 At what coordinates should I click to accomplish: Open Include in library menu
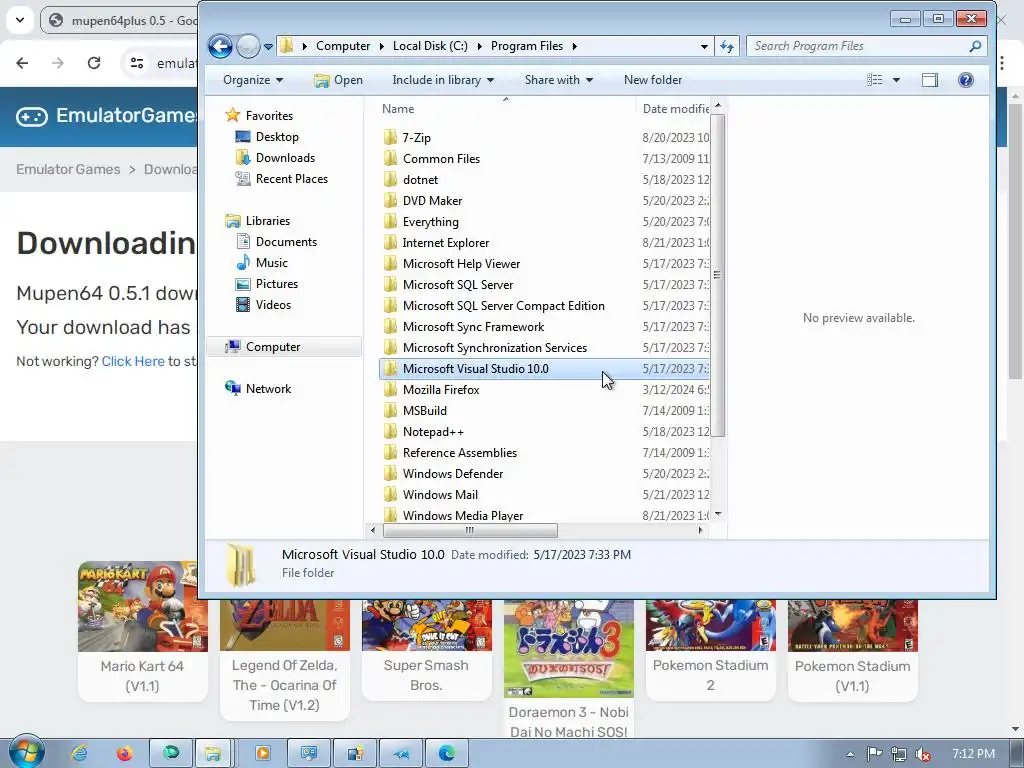pos(443,80)
